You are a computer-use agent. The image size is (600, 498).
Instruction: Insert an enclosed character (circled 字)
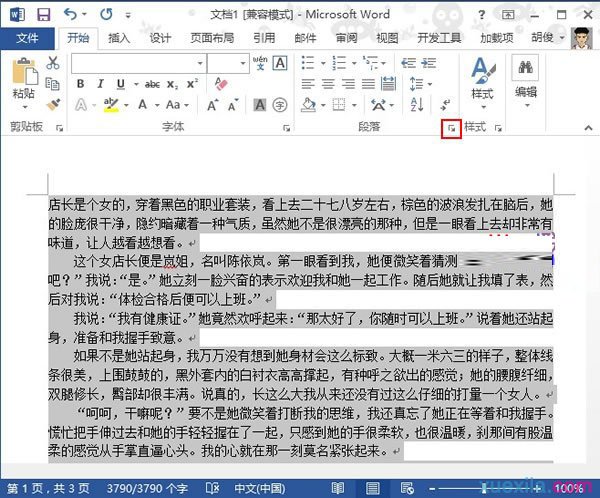point(280,104)
